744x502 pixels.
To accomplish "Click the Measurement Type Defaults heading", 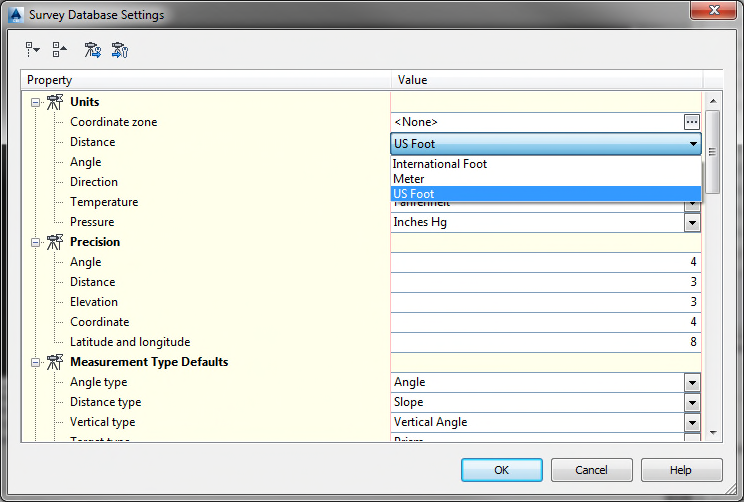I will (149, 362).
